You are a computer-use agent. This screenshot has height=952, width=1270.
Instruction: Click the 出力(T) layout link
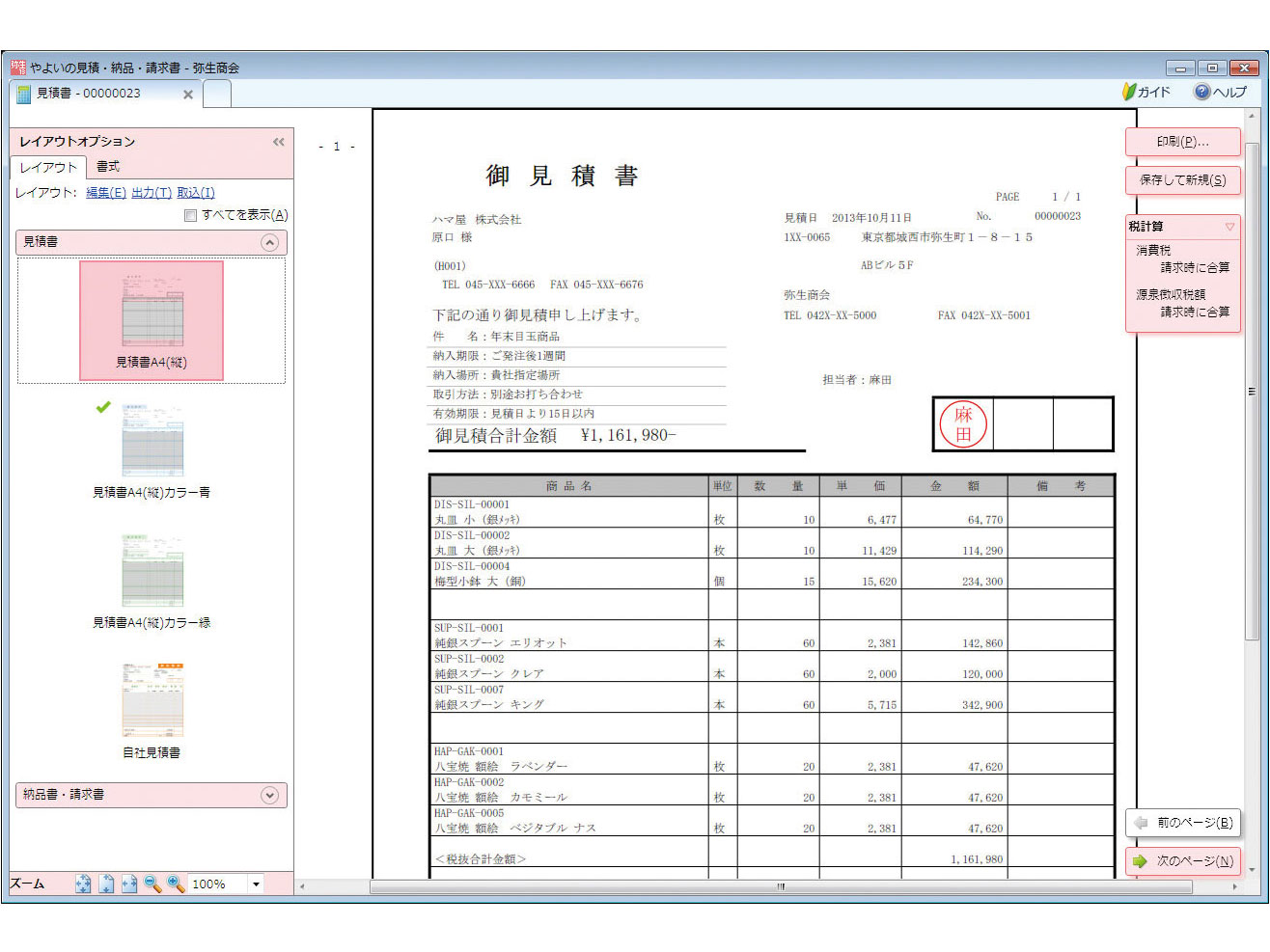coord(152,193)
